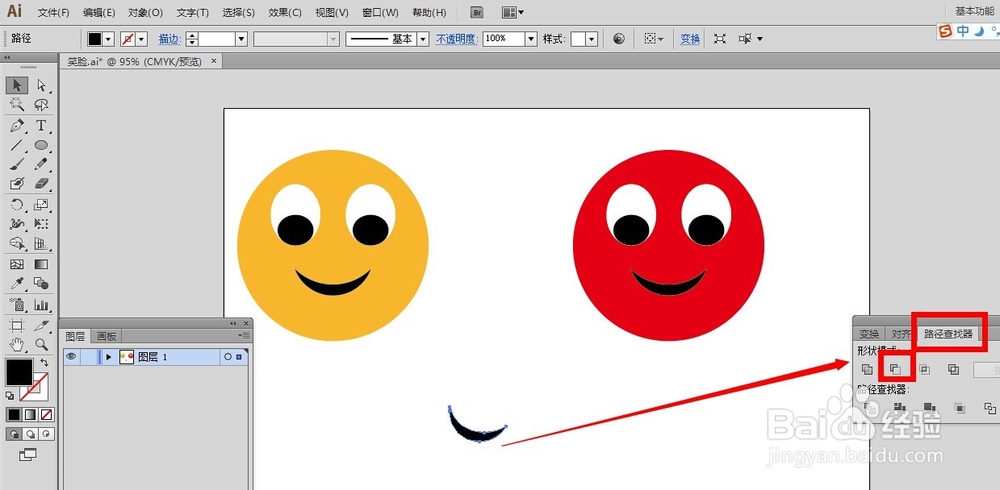Click Minus Front shape mode in Pathfinder
Image resolution: width=1000 pixels, height=490 pixels.
895,369
